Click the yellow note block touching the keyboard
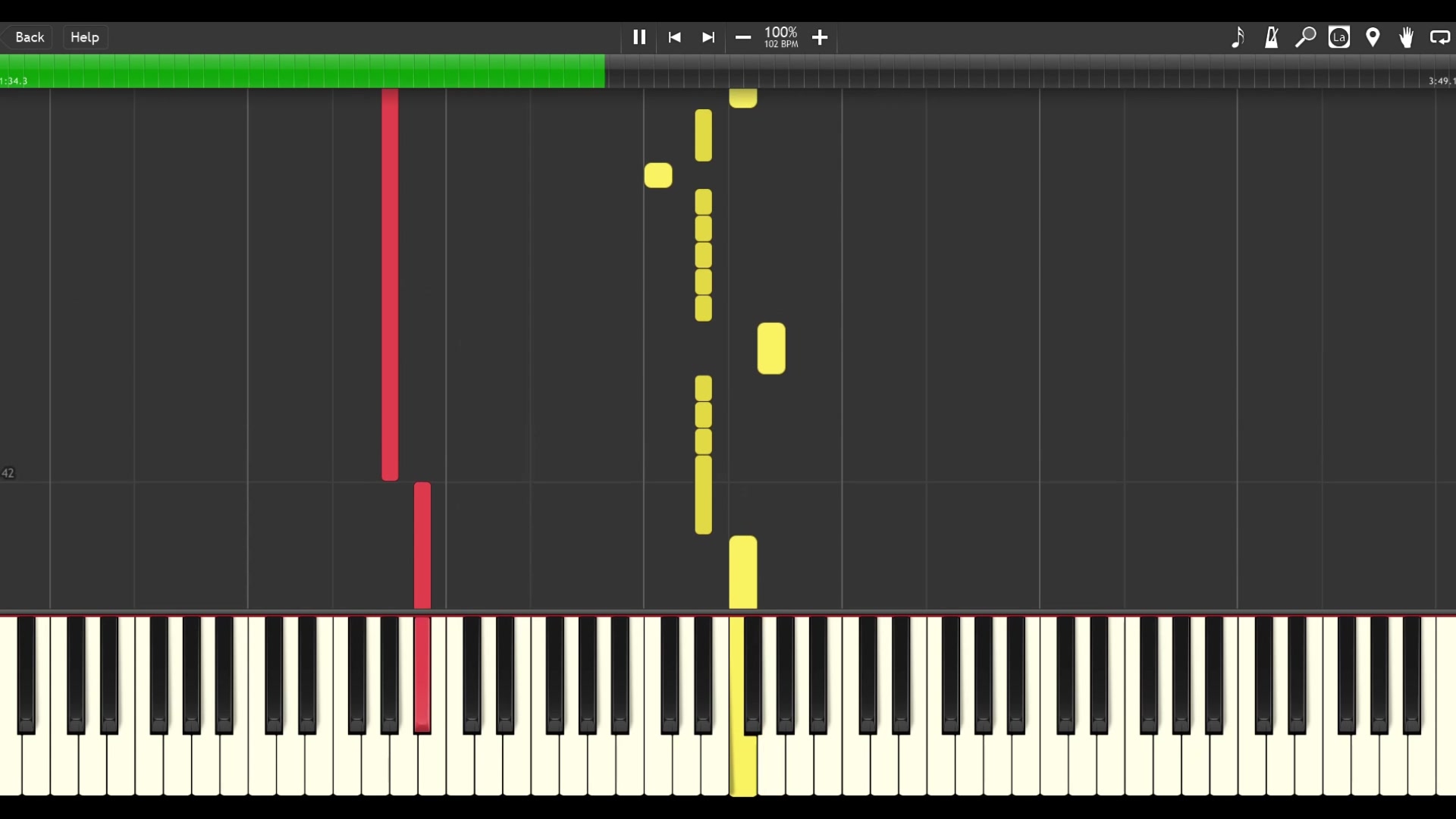This screenshot has width=1456, height=819. point(743,573)
